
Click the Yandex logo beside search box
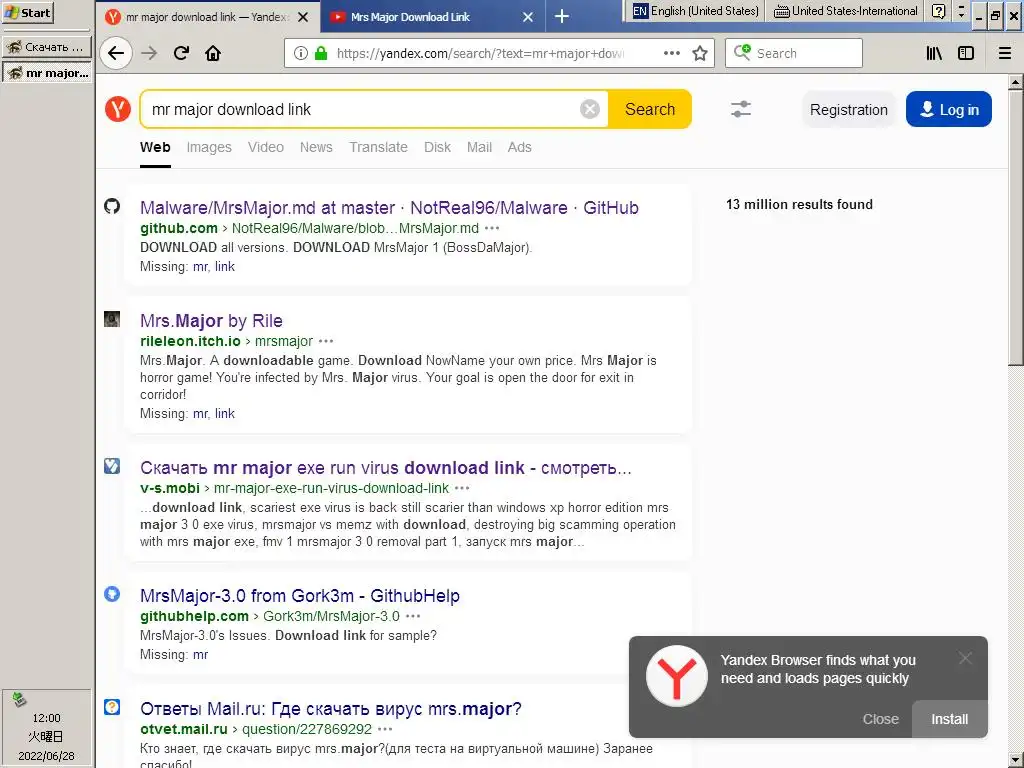click(x=118, y=109)
